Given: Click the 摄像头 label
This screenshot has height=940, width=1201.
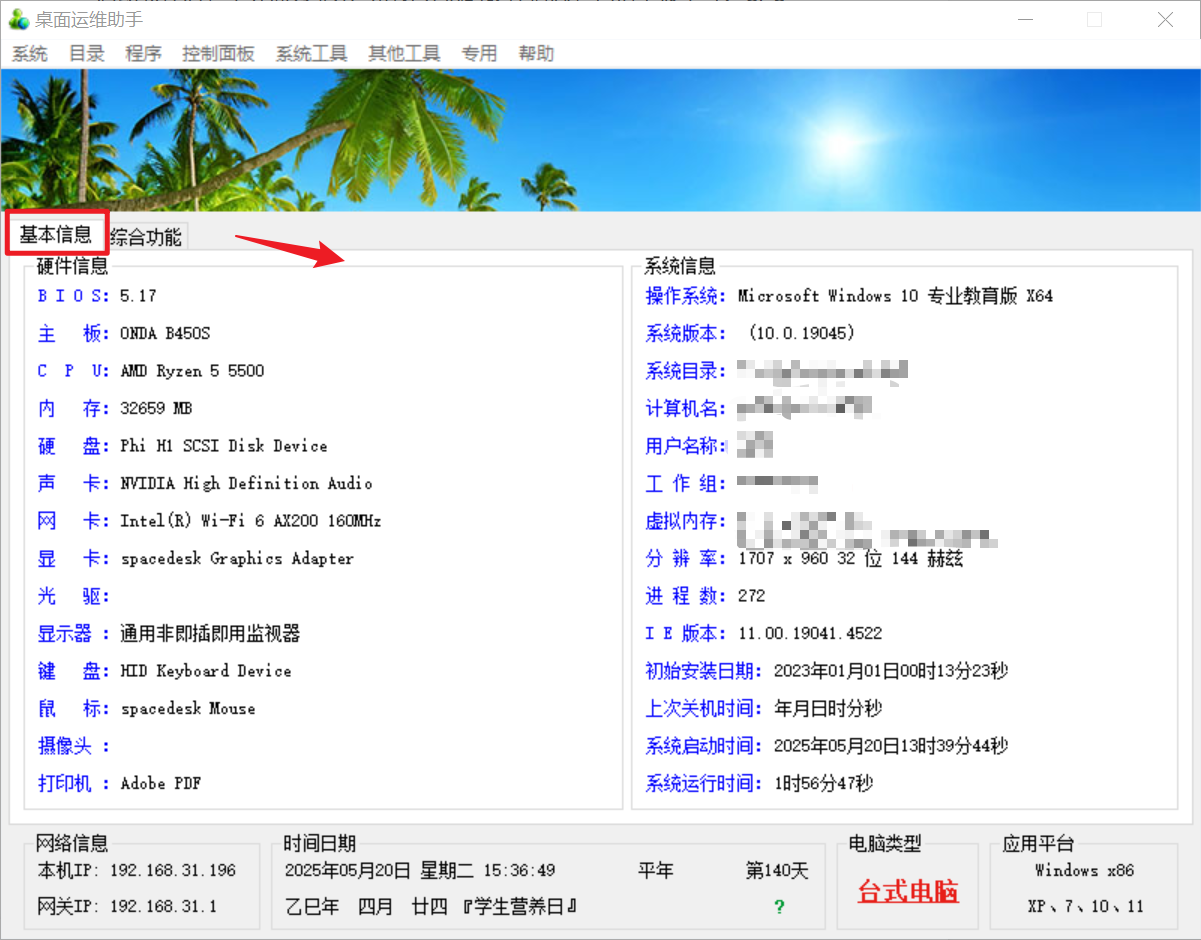Looking at the screenshot, I should click(x=73, y=746).
